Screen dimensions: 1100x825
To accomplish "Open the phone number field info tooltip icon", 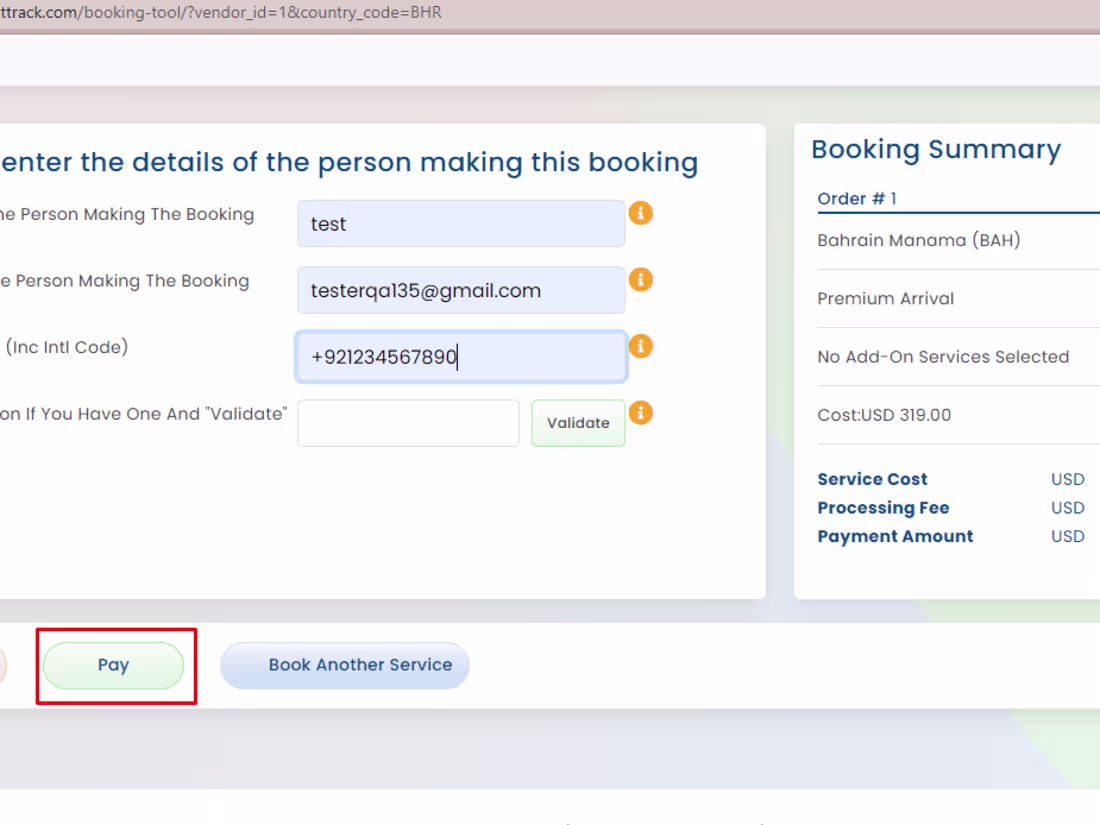I will pos(640,346).
